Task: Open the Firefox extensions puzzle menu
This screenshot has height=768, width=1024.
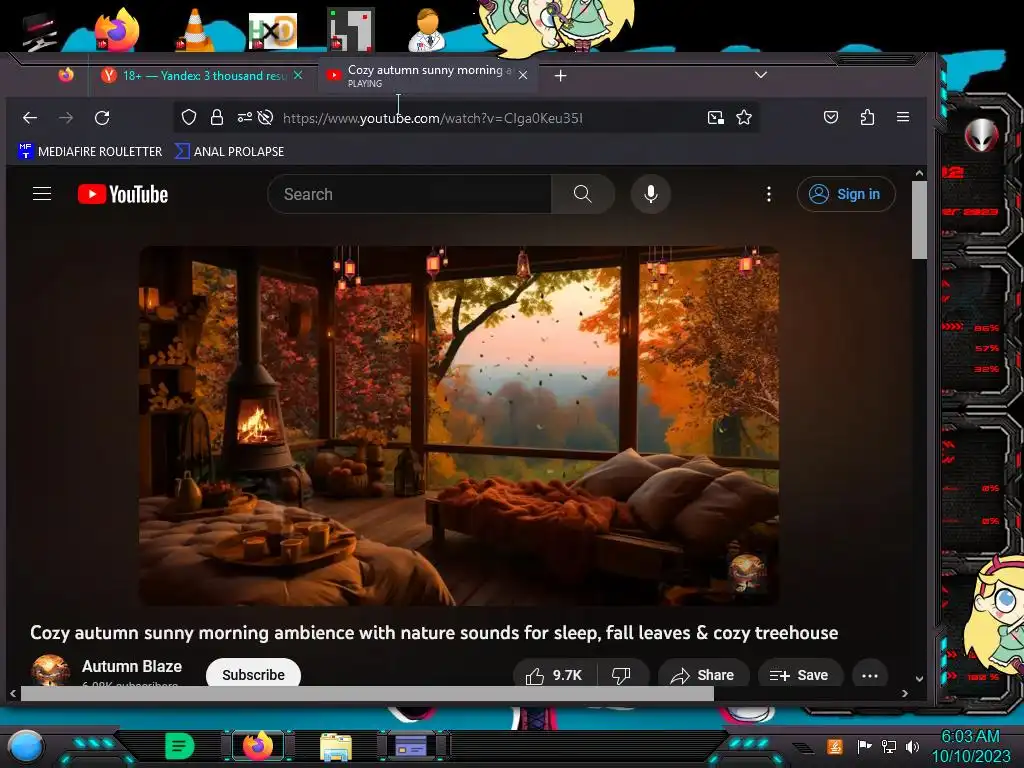Action: tap(867, 118)
